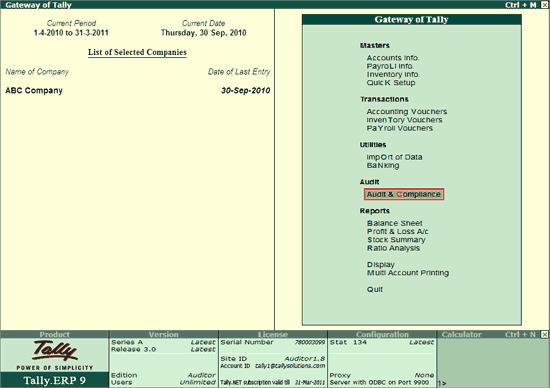
Task: Open Accounts Info under Masters
Action: (x=393, y=58)
